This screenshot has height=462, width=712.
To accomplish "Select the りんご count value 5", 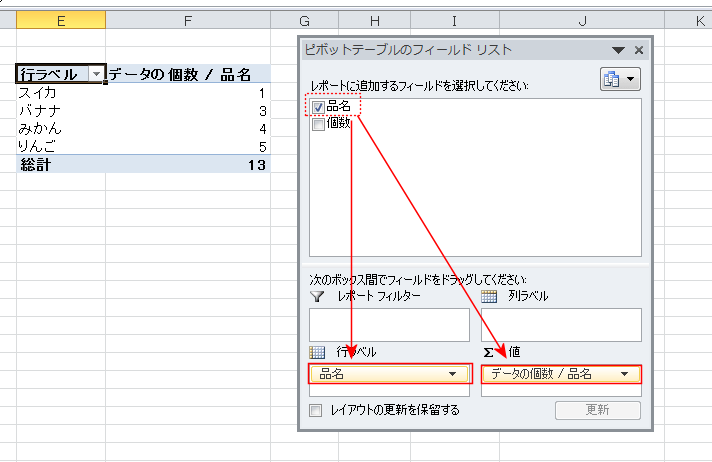I will (188, 146).
